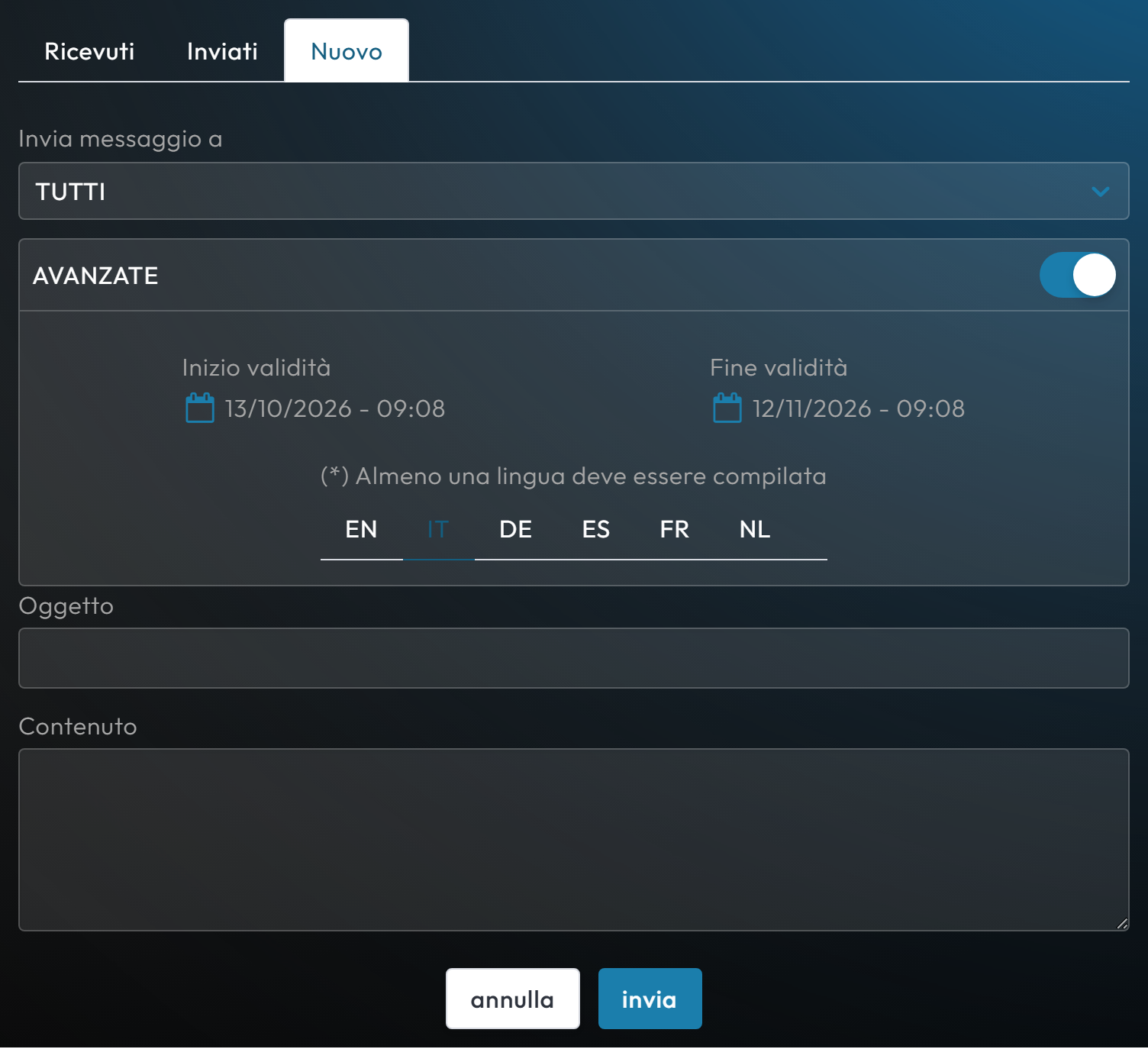Select the FR language tab

(675, 529)
